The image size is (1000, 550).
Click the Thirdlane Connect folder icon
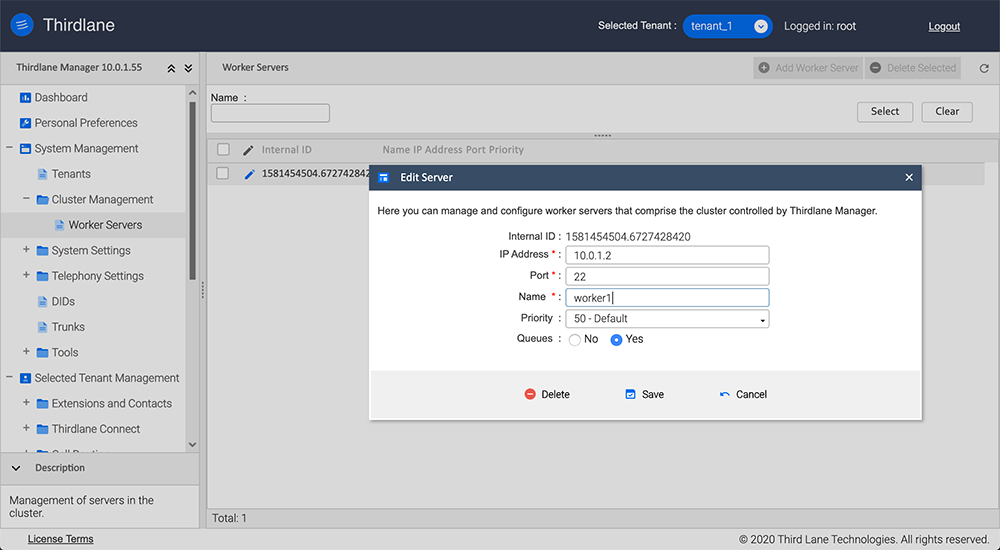[42, 429]
